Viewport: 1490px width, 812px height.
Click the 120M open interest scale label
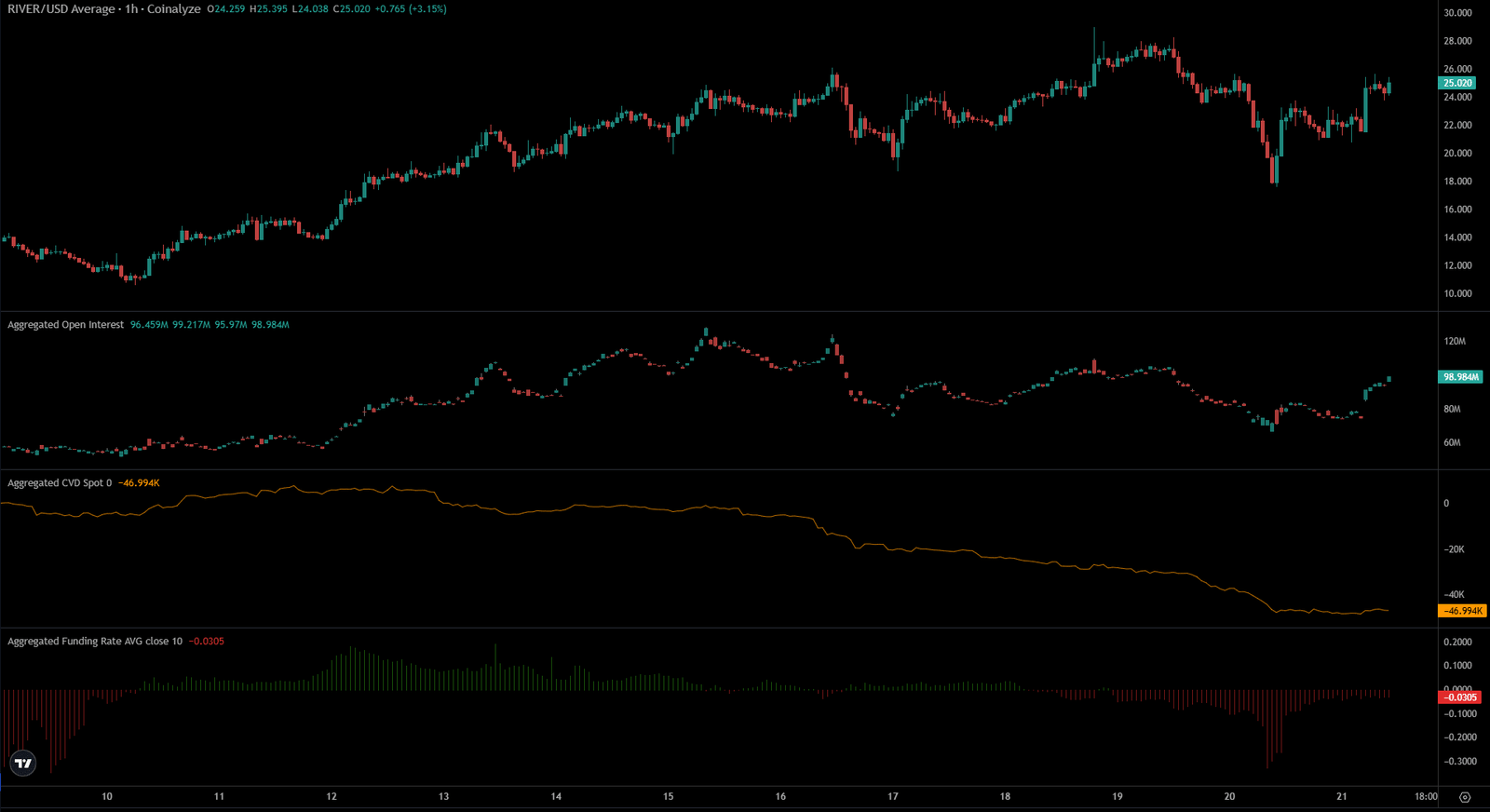[x=1454, y=342]
